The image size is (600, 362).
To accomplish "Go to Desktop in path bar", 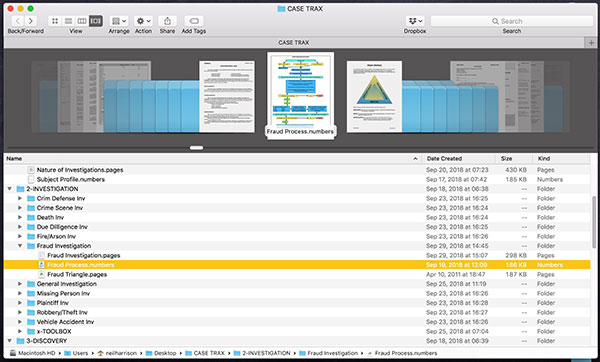I will 161,353.
